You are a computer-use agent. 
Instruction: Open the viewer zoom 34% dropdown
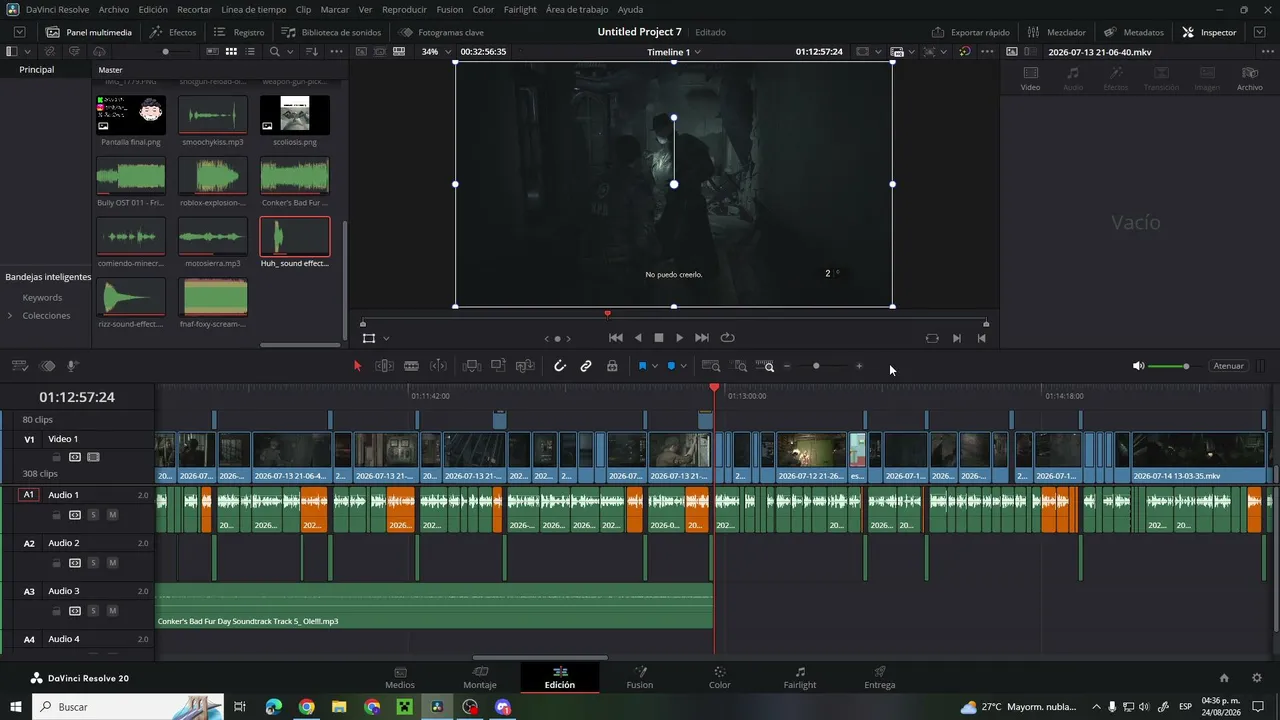pos(436,51)
